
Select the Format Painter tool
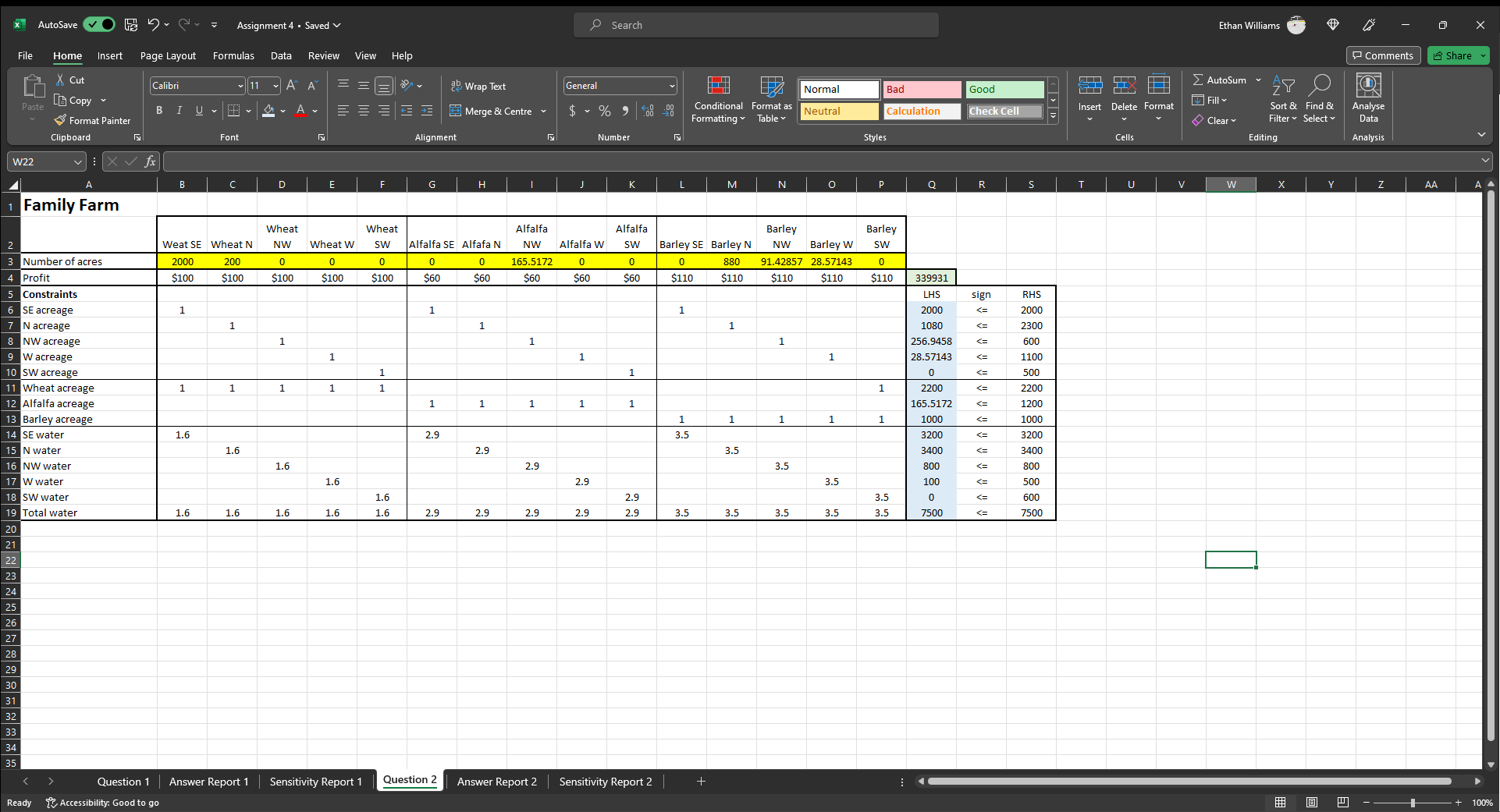92,120
